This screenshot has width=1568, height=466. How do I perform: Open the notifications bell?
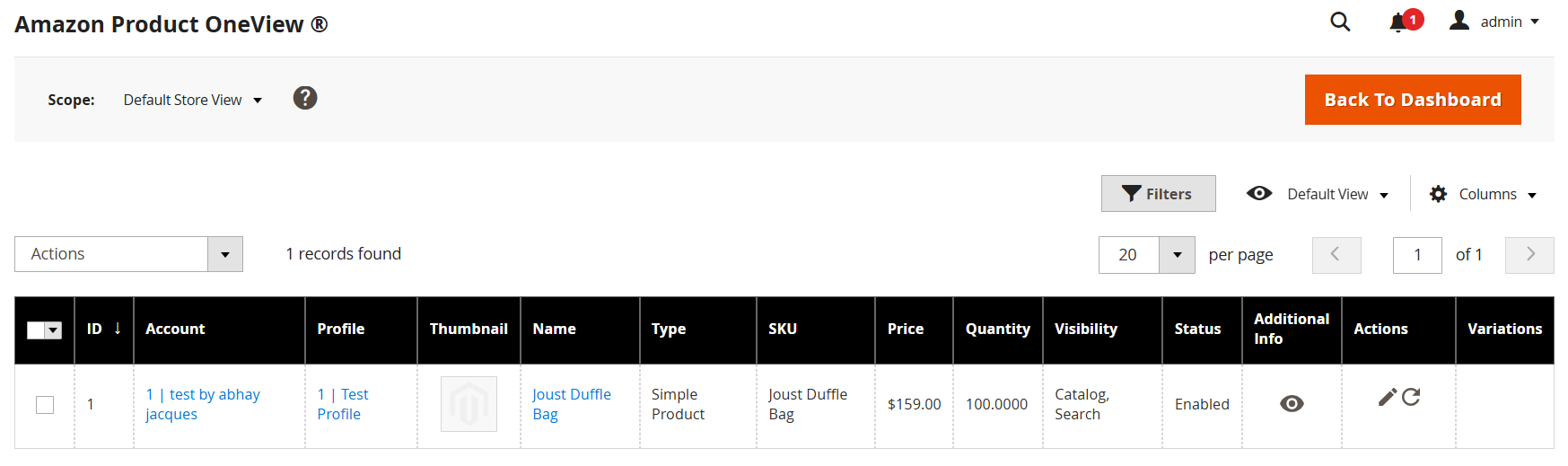[1398, 22]
